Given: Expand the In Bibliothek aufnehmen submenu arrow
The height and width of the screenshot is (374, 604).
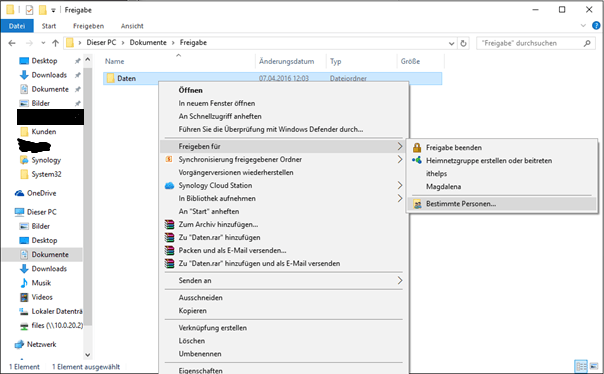Looking at the screenshot, I should tap(399, 198).
